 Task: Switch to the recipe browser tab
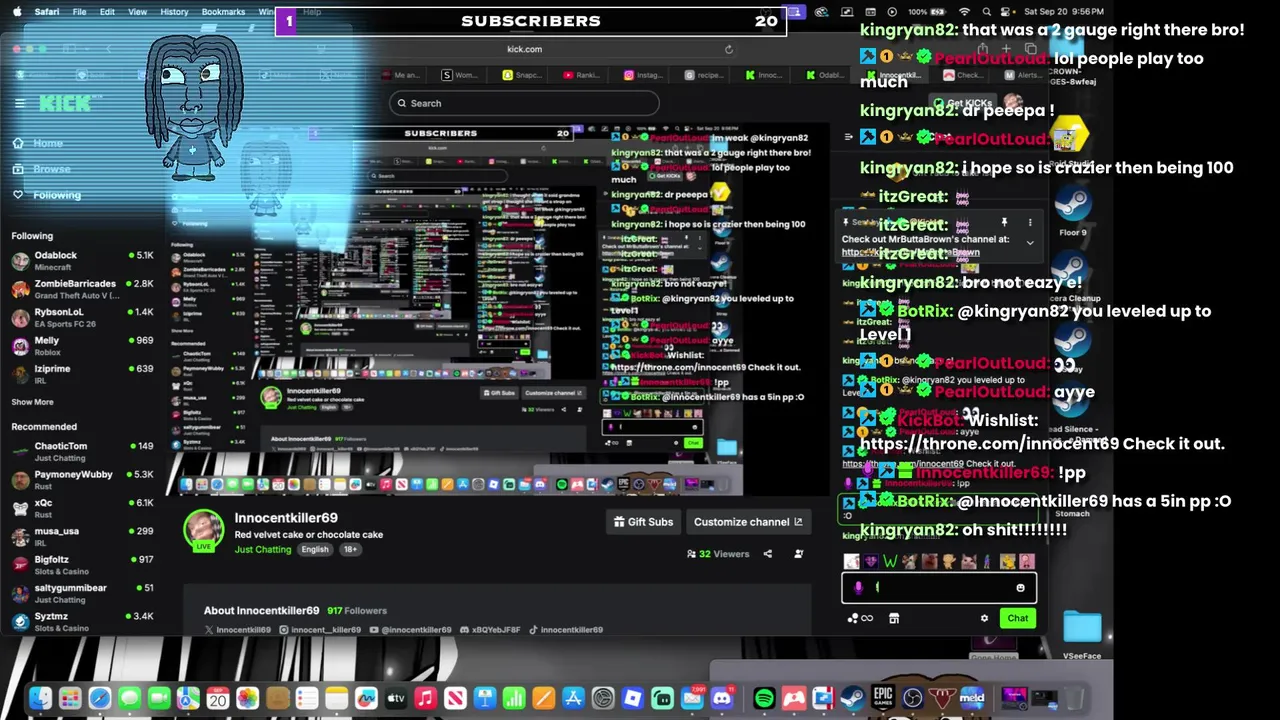click(x=703, y=75)
